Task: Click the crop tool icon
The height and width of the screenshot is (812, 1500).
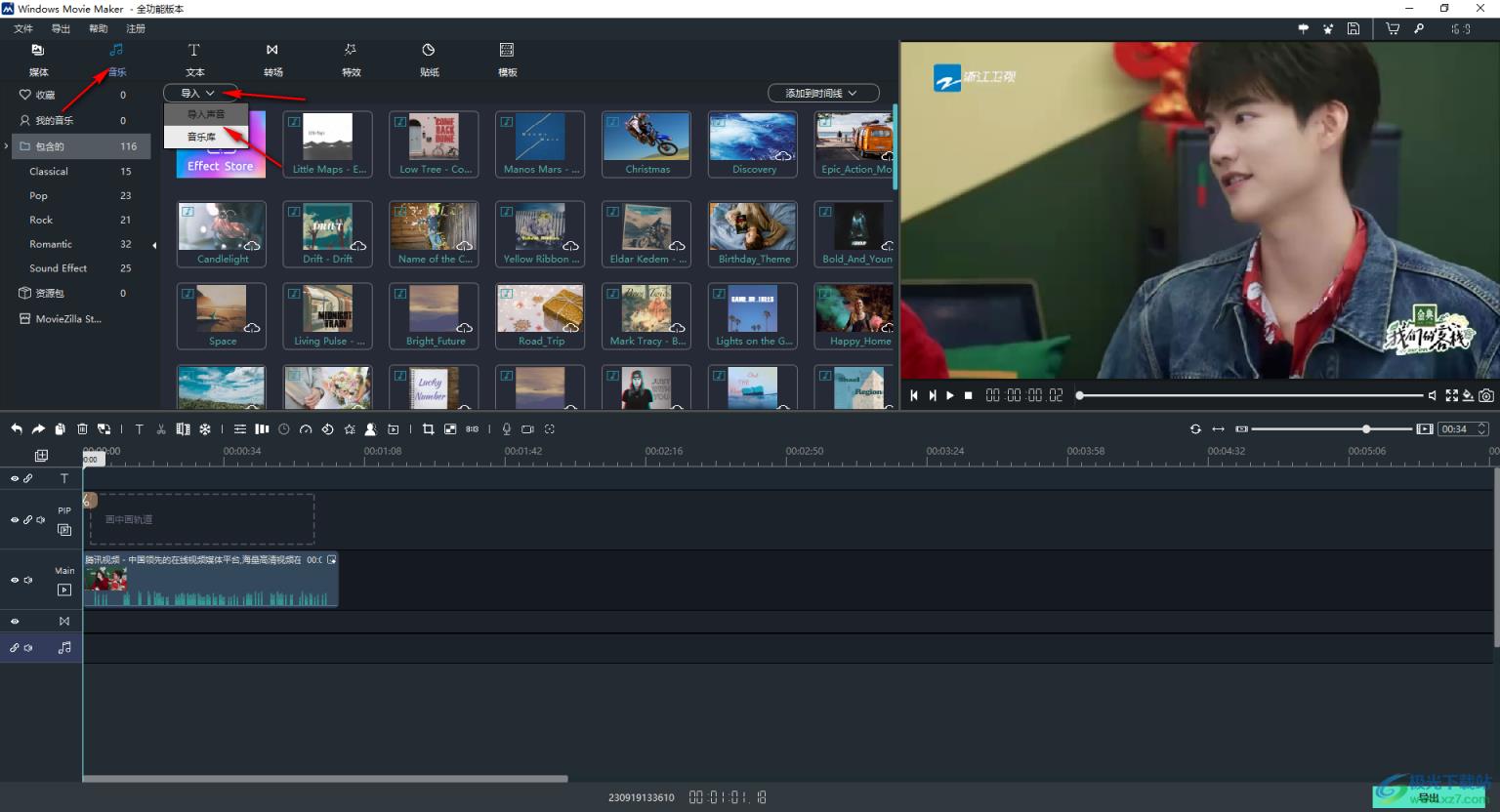Action: [428, 429]
